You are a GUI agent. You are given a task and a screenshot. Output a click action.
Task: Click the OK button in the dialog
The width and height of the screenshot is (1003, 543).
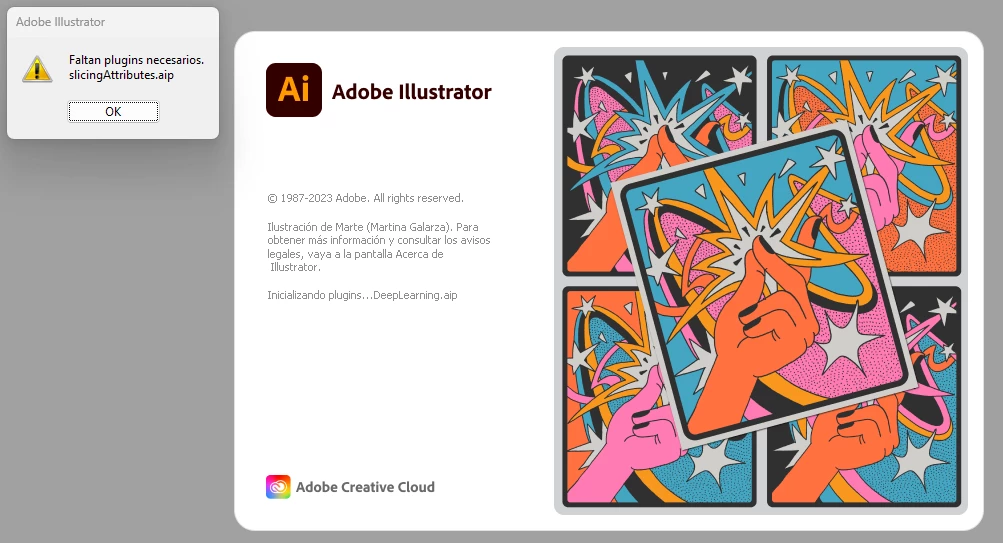point(113,111)
